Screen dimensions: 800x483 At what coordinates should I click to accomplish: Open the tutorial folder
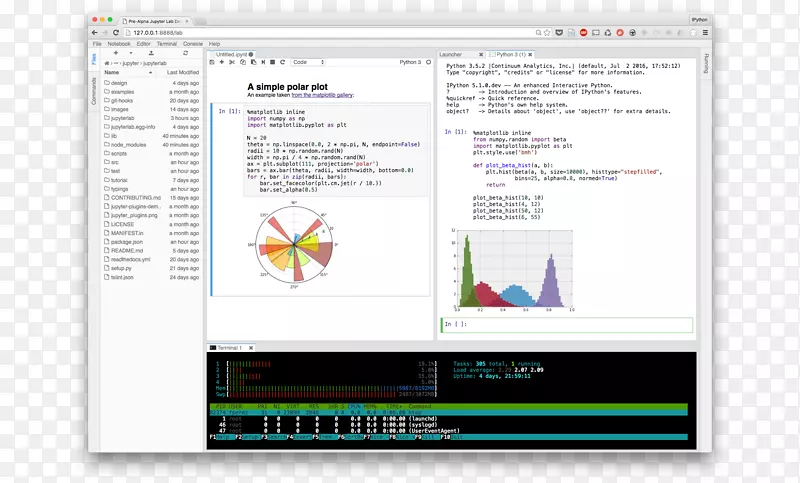tap(152, 180)
